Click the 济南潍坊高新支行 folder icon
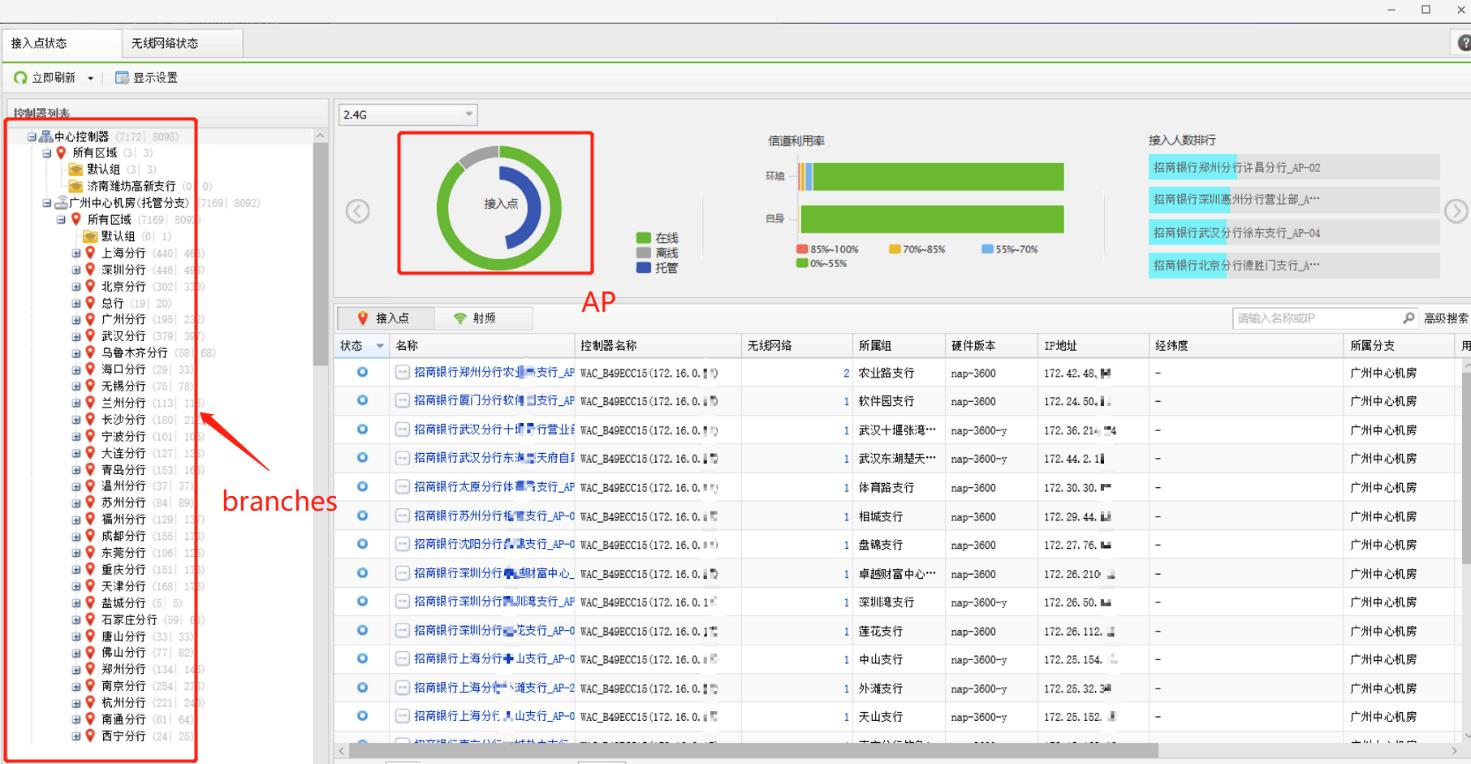The height and width of the screenshot is (764, 1471). tap(75, 186)
